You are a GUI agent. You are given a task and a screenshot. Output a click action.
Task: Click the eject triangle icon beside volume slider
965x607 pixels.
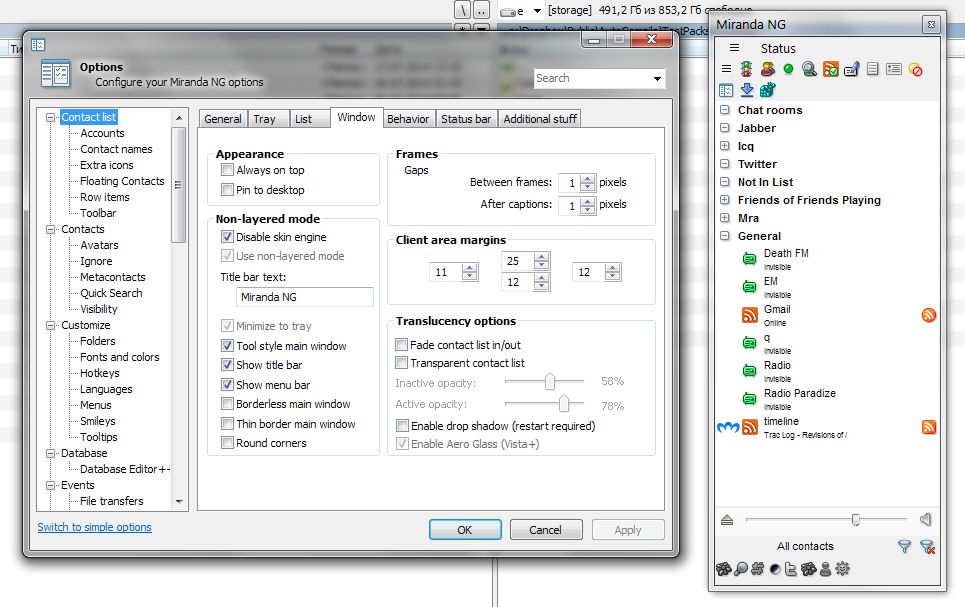(x=727, y=520)
